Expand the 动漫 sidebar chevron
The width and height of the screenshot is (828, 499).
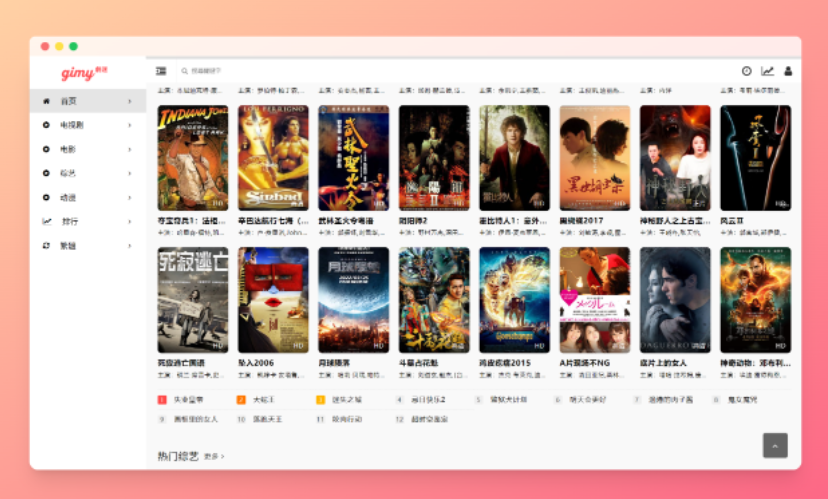(129, 197)
